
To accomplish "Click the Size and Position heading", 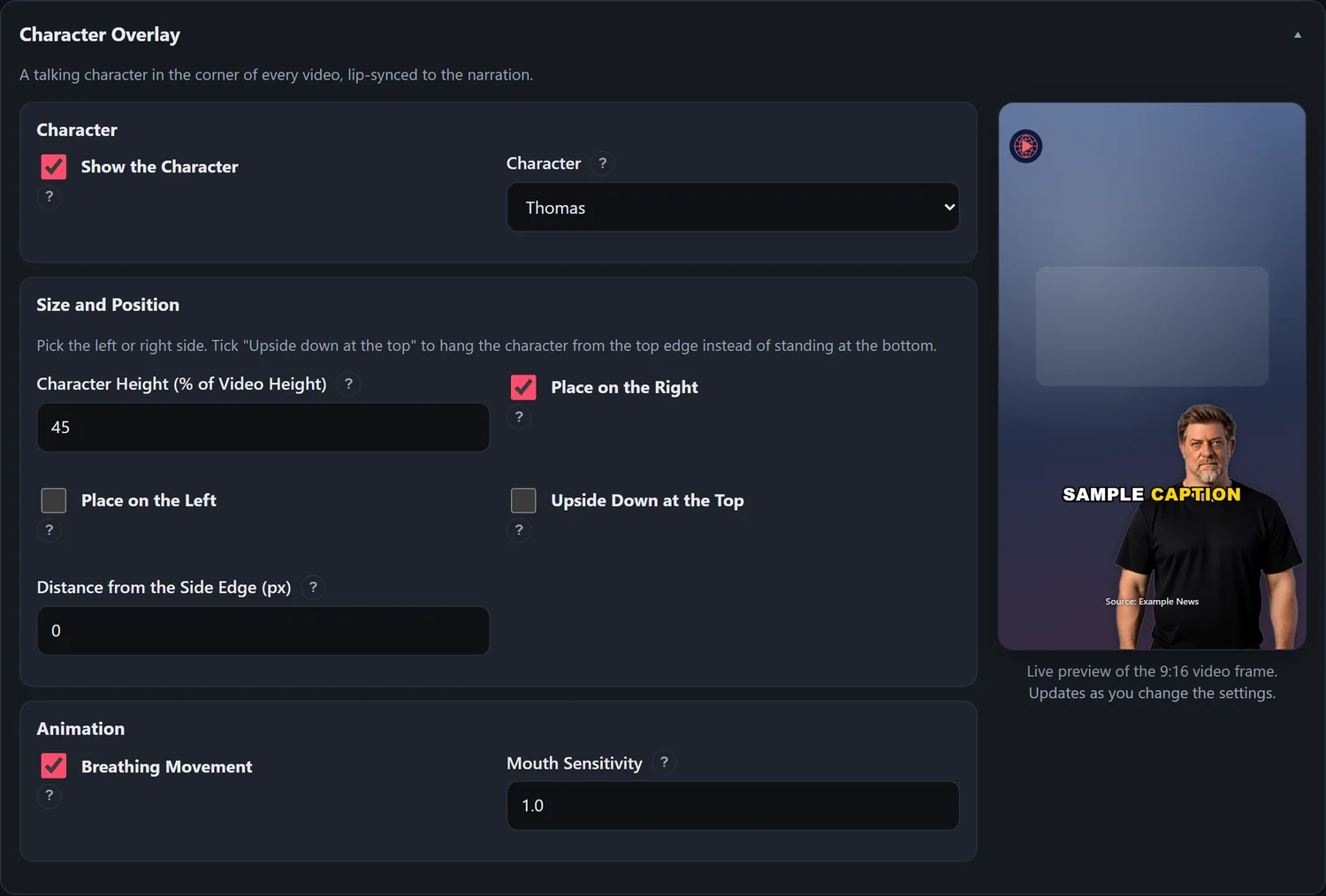I will [x=108, y=305].
